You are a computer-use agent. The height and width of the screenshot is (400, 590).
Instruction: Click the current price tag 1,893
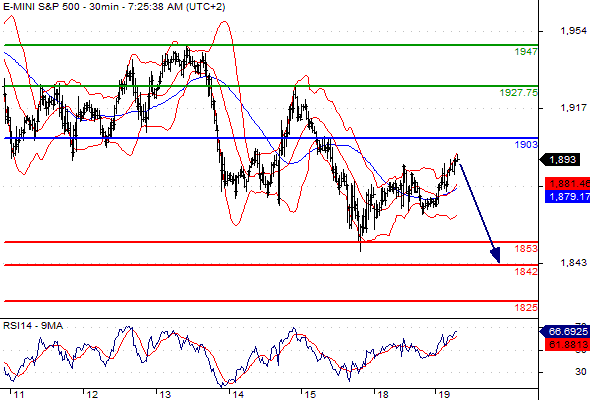coord(561,160)
